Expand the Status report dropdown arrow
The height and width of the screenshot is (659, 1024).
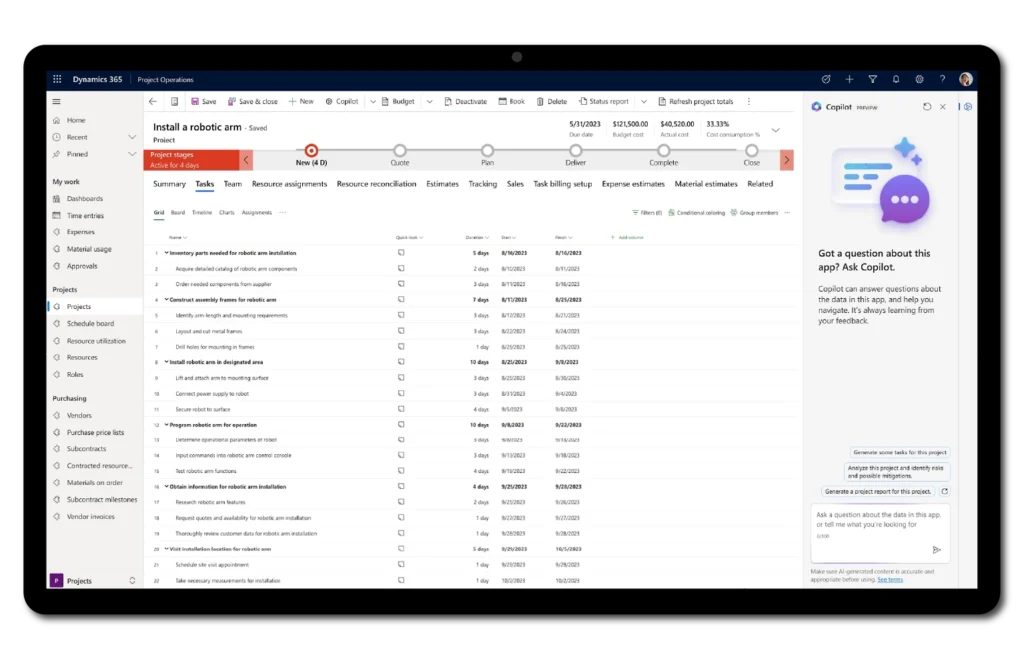[643, 101]
